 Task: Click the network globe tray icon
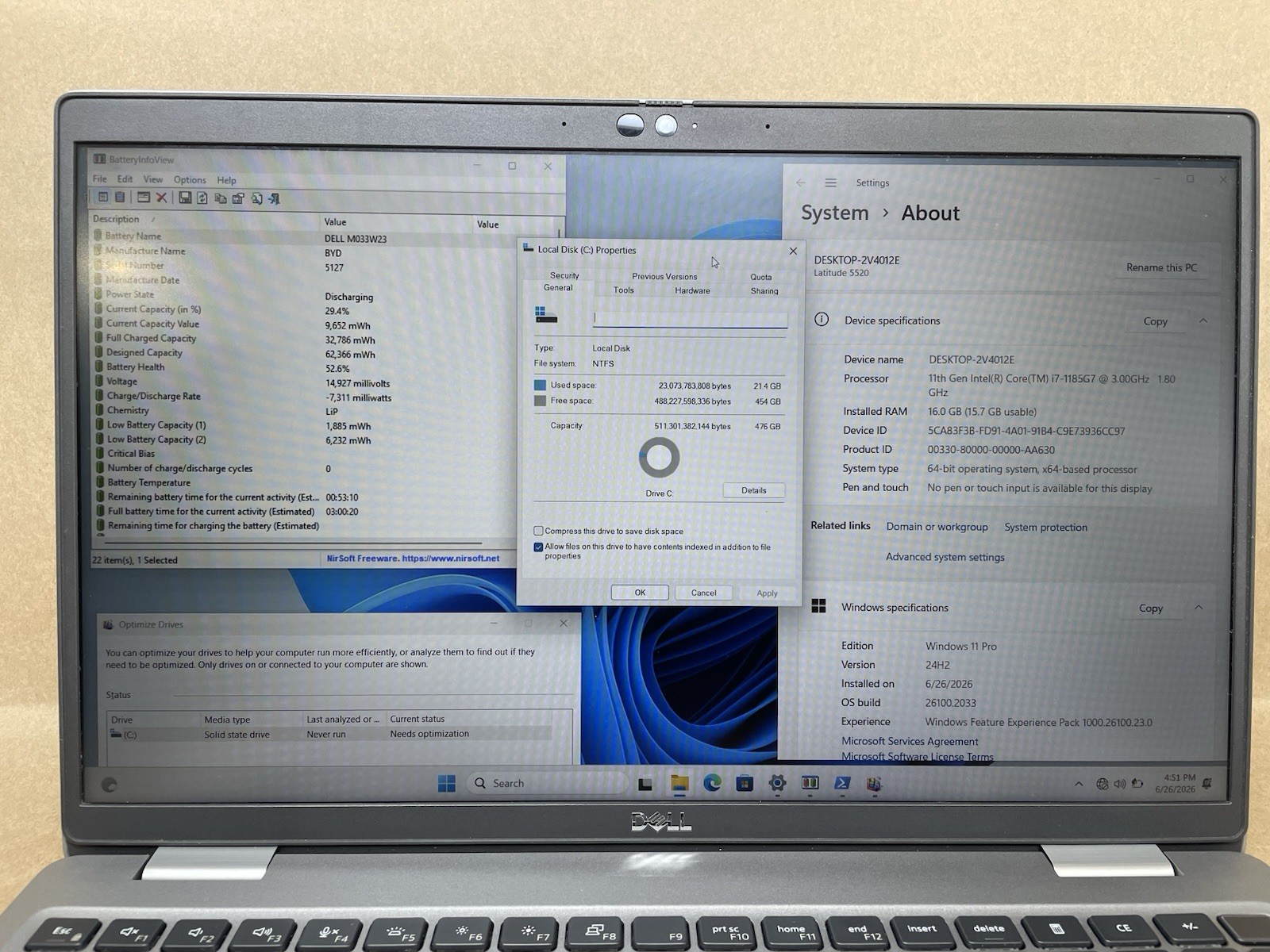tap(1103, 784)
